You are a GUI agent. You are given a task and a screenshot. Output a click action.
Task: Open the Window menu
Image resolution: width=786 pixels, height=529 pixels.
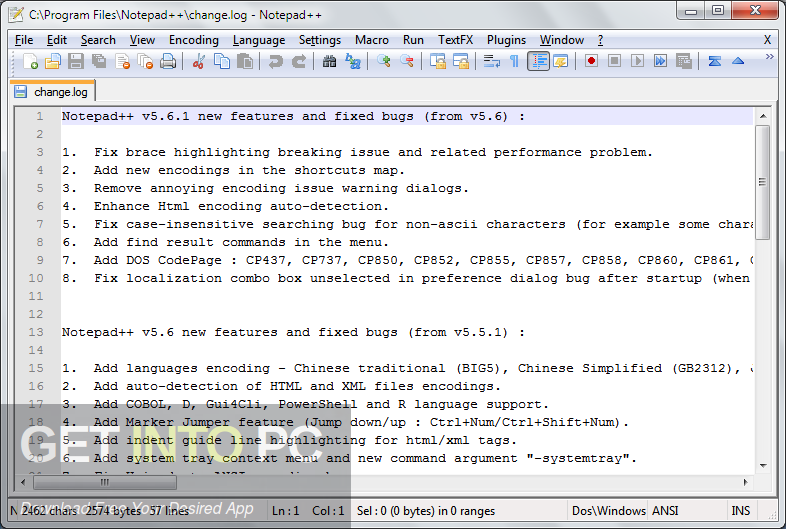click(x=561, y=40)
